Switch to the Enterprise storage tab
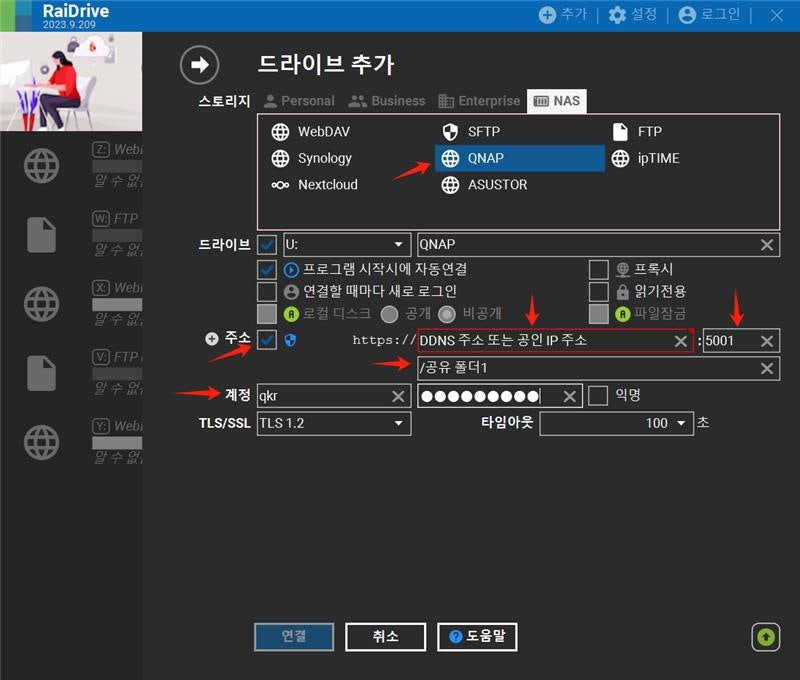This screenshot has height=680, width=800. pos(479,101)
